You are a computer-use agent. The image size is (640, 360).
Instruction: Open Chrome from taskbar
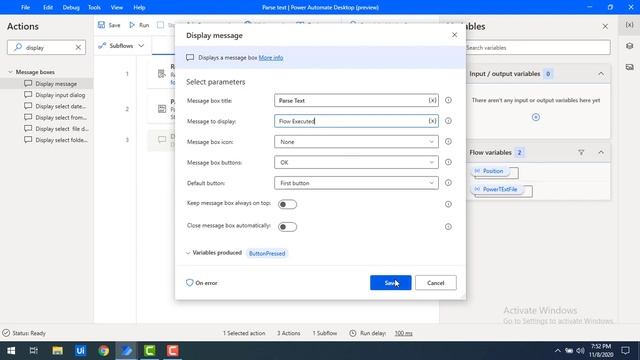pos(103,351)
